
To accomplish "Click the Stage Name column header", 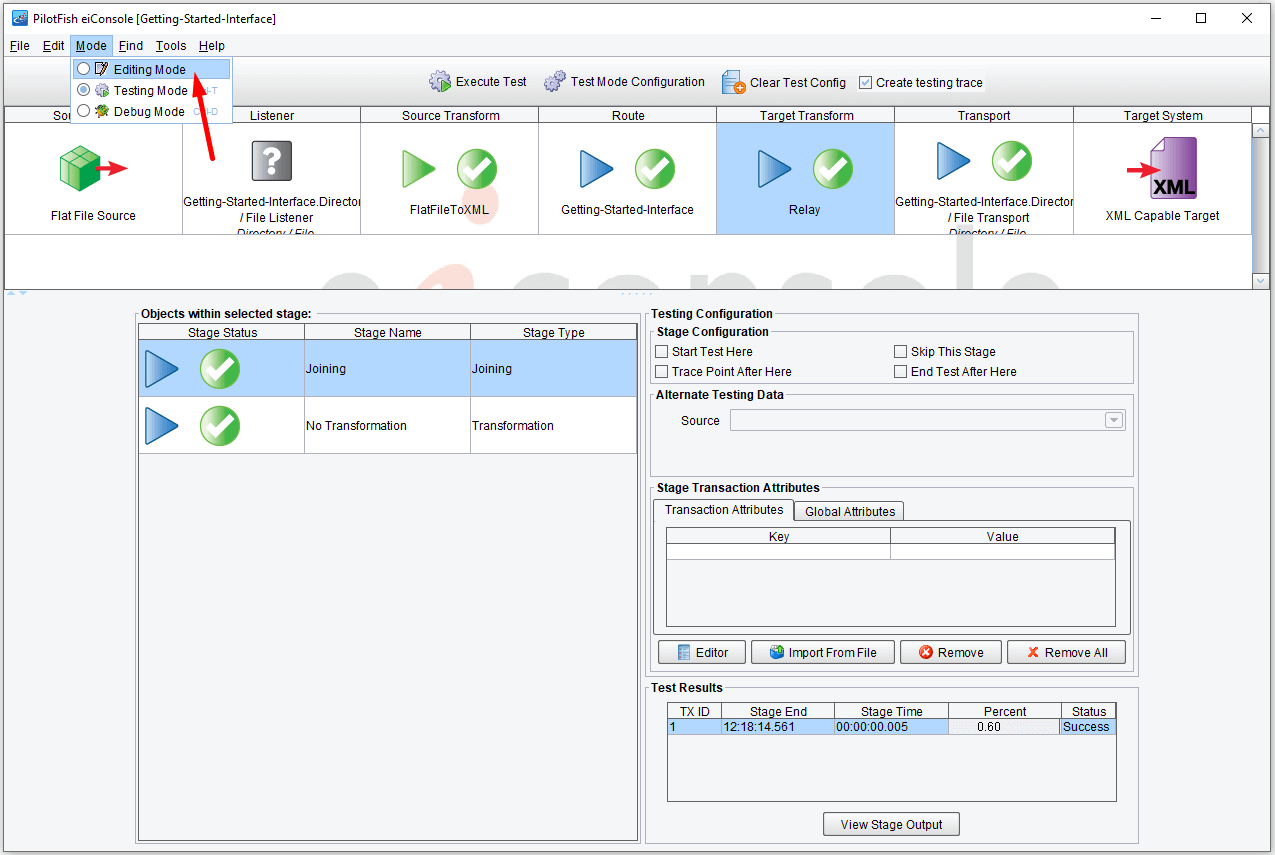I will click(388, 332).
